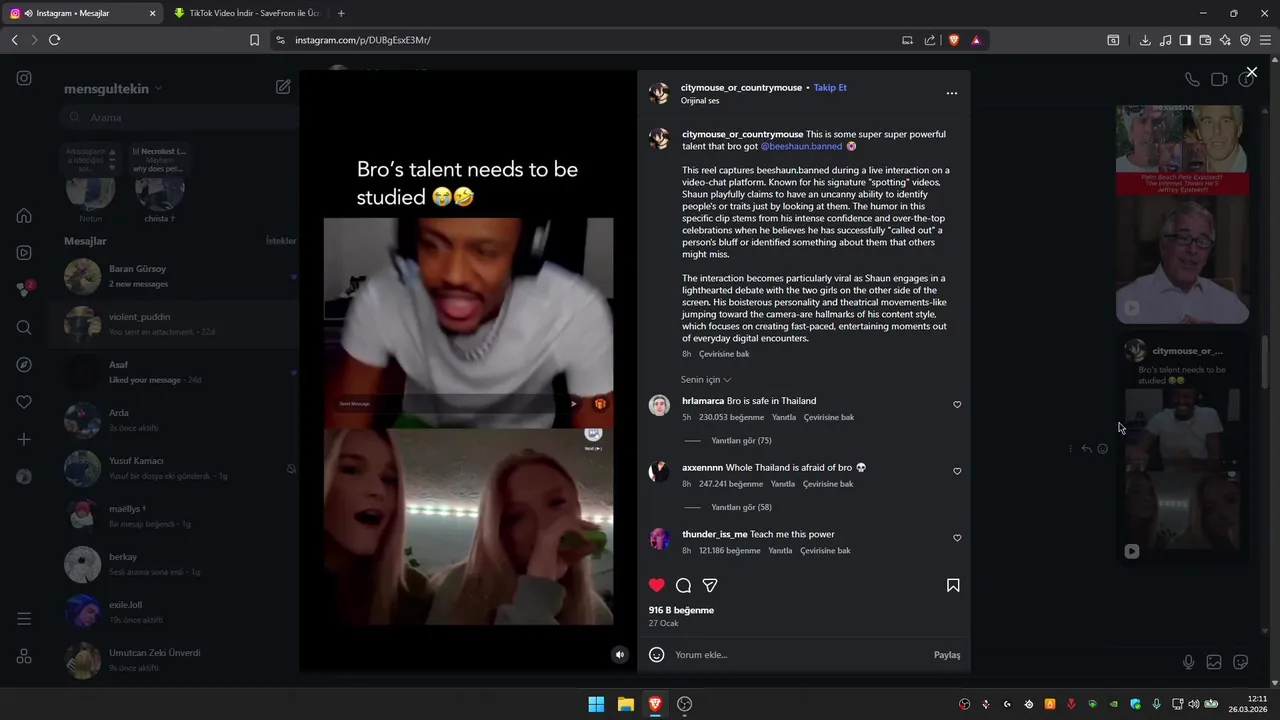Create new post with plus icon
Viewport: 1280px width, 720px height.
click(x=24, y=439)
